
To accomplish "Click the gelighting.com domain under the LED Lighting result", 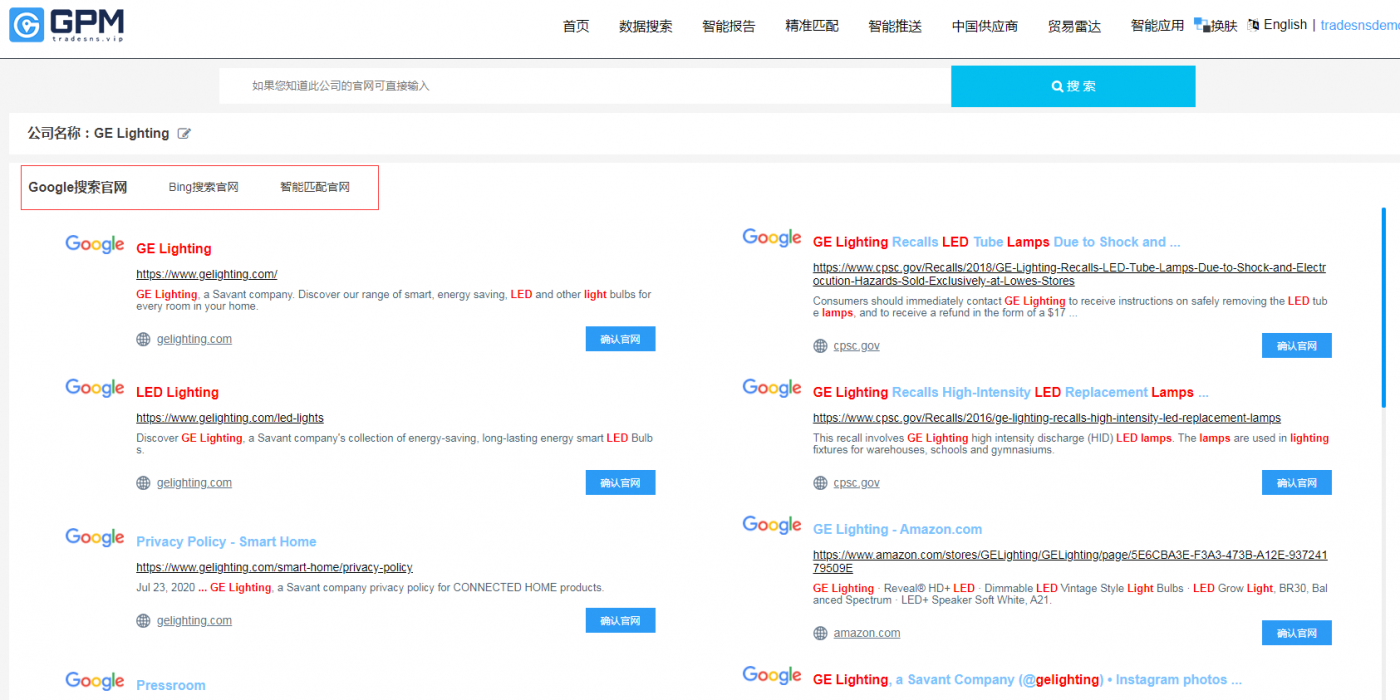I will click(194, 483).
